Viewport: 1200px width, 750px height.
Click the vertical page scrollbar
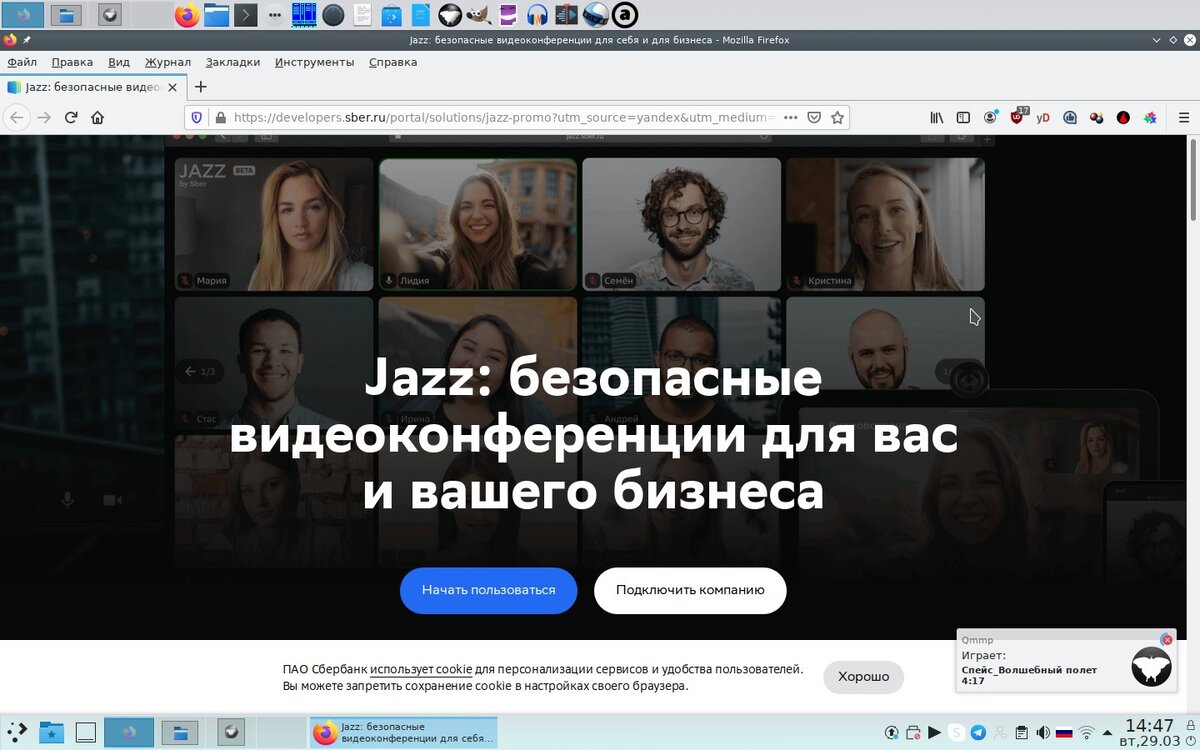[x=1193, y=180]
